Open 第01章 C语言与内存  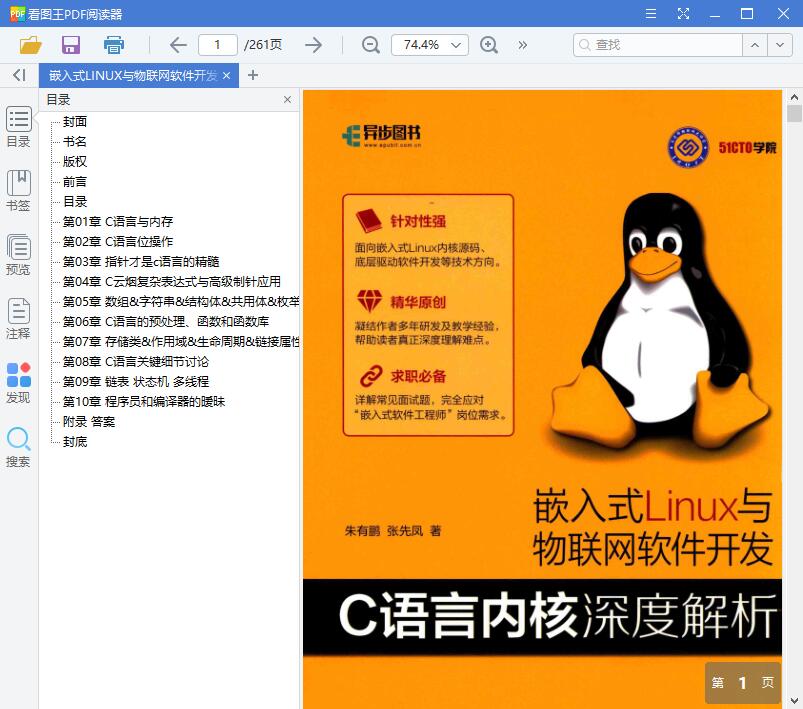[x=118, y=221]
